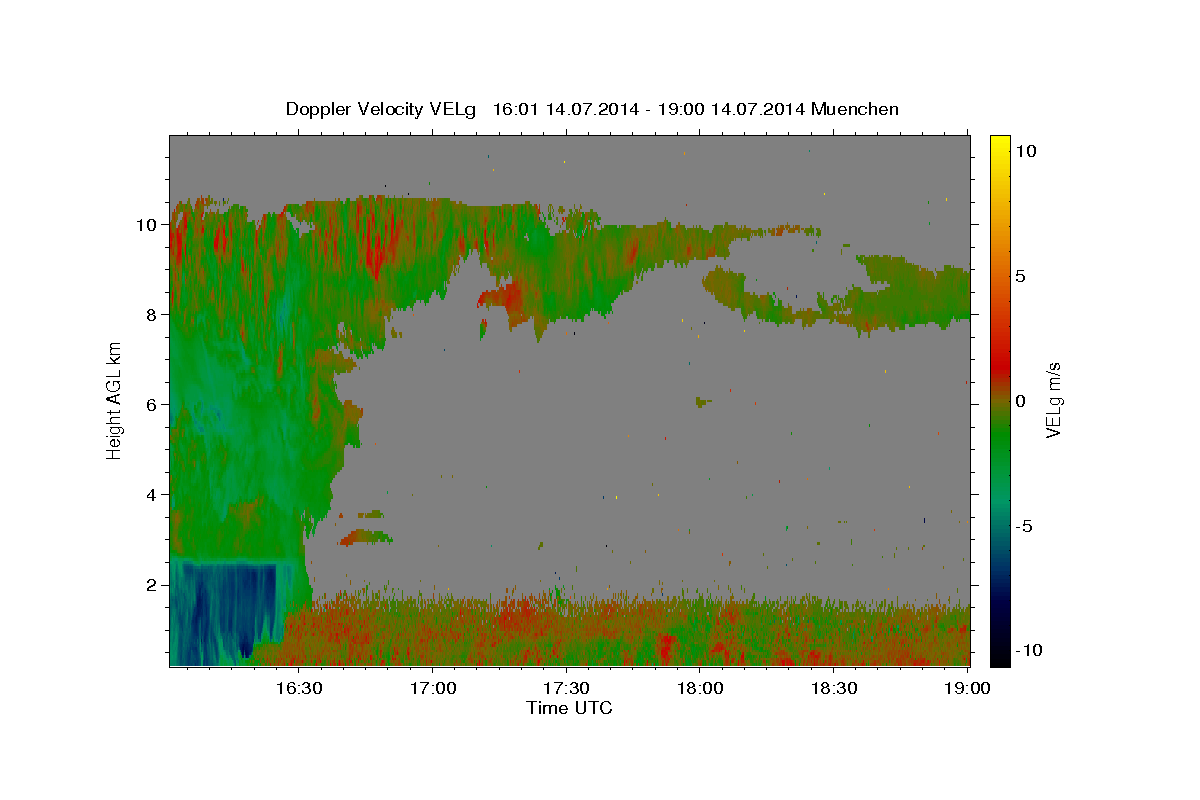Screen dimensions: 1200x800
Task: Click the yellow top of the colorbar
Action: pos(999,143)
